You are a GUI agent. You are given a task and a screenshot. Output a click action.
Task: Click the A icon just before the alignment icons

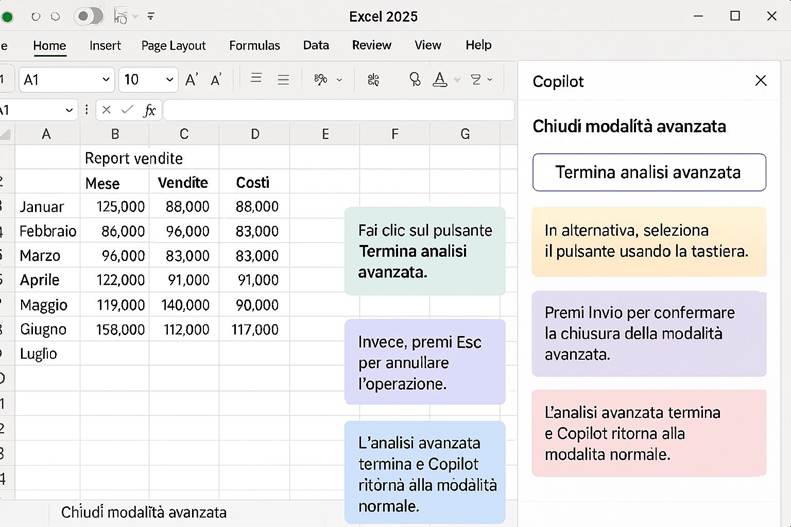pos(216,80)
